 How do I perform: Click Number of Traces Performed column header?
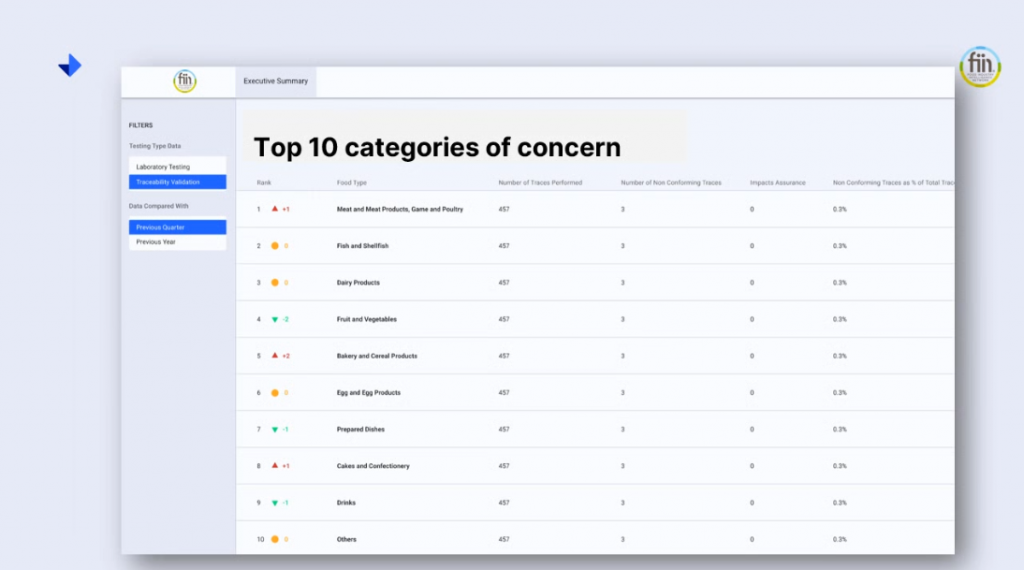(540, 183)
